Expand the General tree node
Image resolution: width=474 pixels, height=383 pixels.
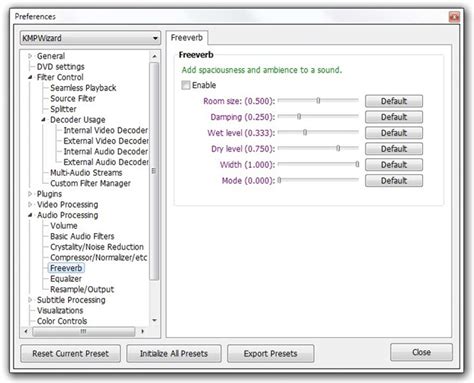[30, 56]
